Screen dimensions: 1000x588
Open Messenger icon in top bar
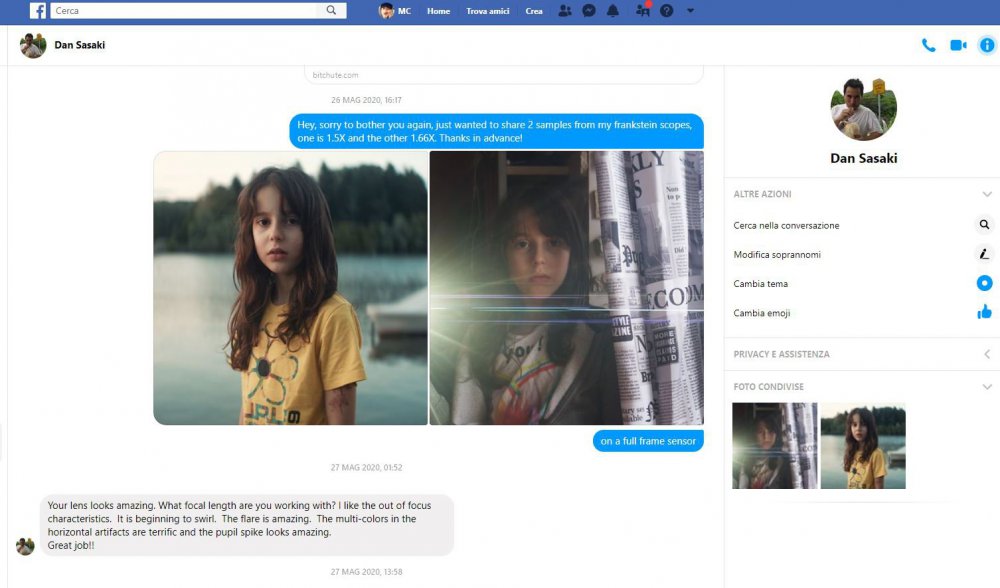click(590, 11)
